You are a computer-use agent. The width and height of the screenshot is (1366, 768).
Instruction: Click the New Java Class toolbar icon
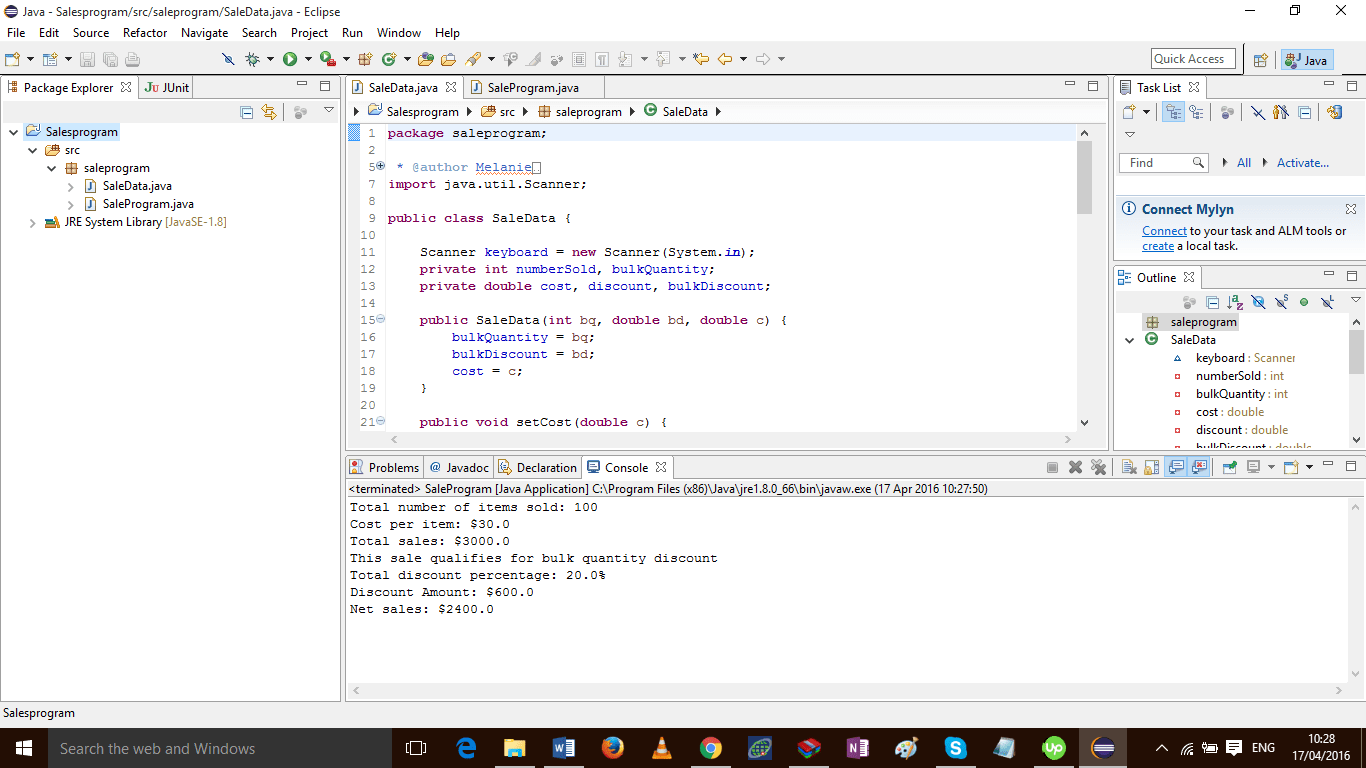click(389, 60)
